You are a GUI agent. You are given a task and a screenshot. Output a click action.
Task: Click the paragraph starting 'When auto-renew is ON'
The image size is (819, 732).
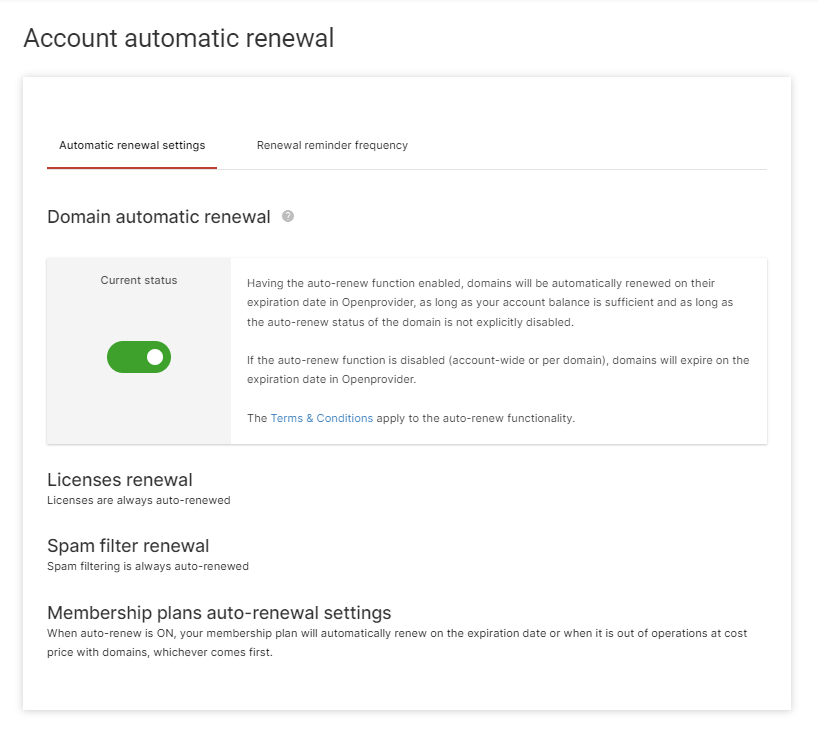(397, 643)
